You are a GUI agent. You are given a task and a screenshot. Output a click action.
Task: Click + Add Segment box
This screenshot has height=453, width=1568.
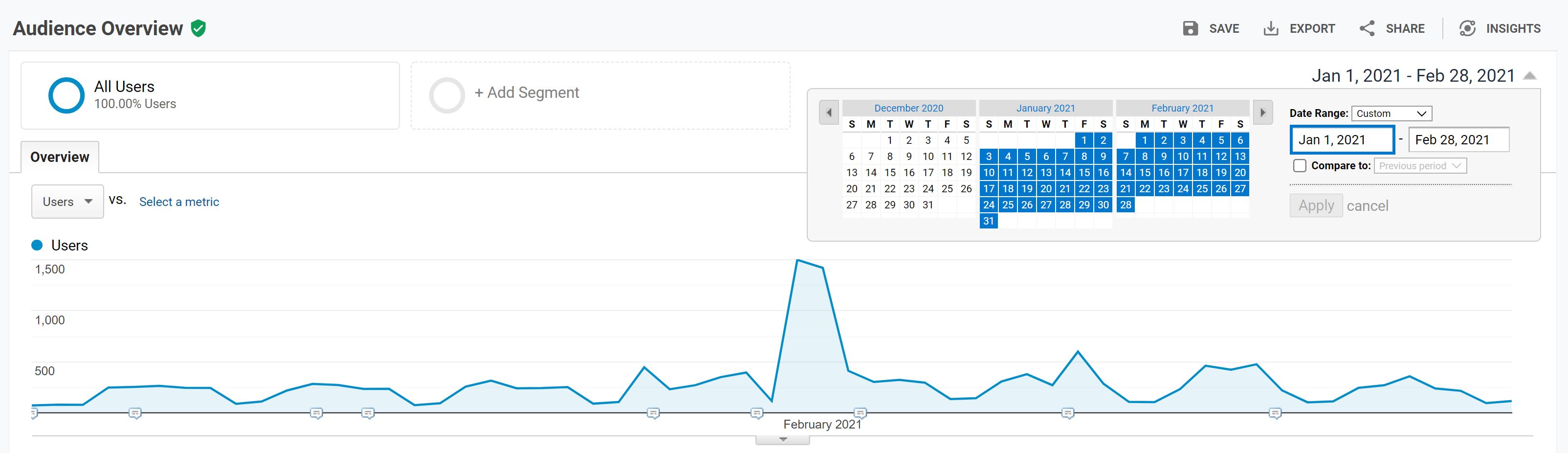click(x=601, y=95)
